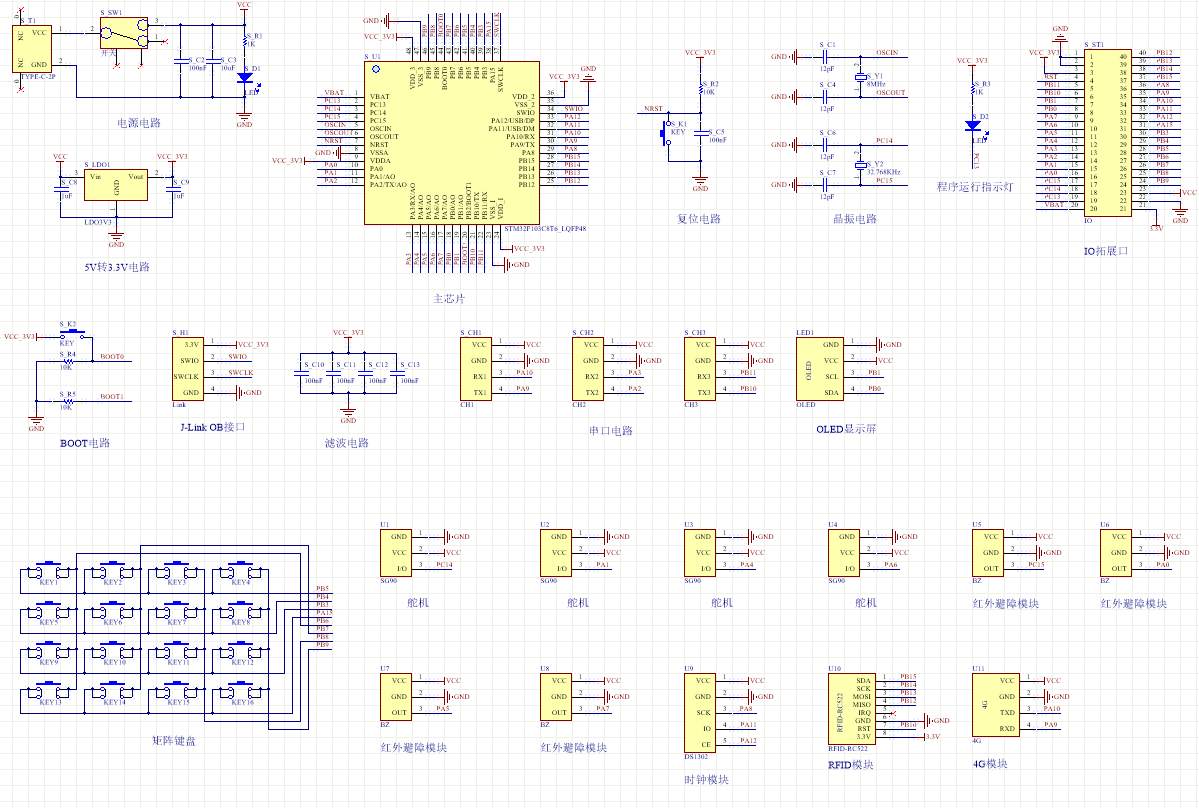The width and height of the screenshot is (1199, 808).
Task: Click the IO拓展口 section title
Action: (x=1106, y=251)
